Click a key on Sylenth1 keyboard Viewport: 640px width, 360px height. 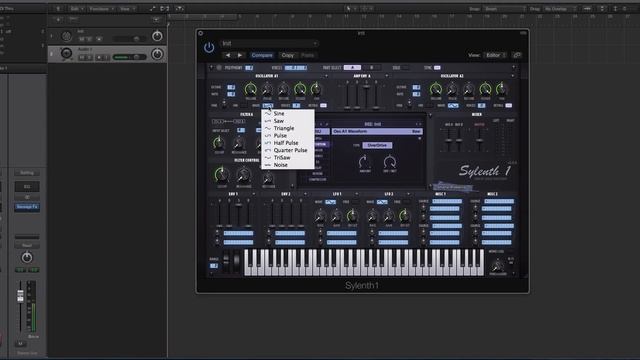click(x=364, y=262)
